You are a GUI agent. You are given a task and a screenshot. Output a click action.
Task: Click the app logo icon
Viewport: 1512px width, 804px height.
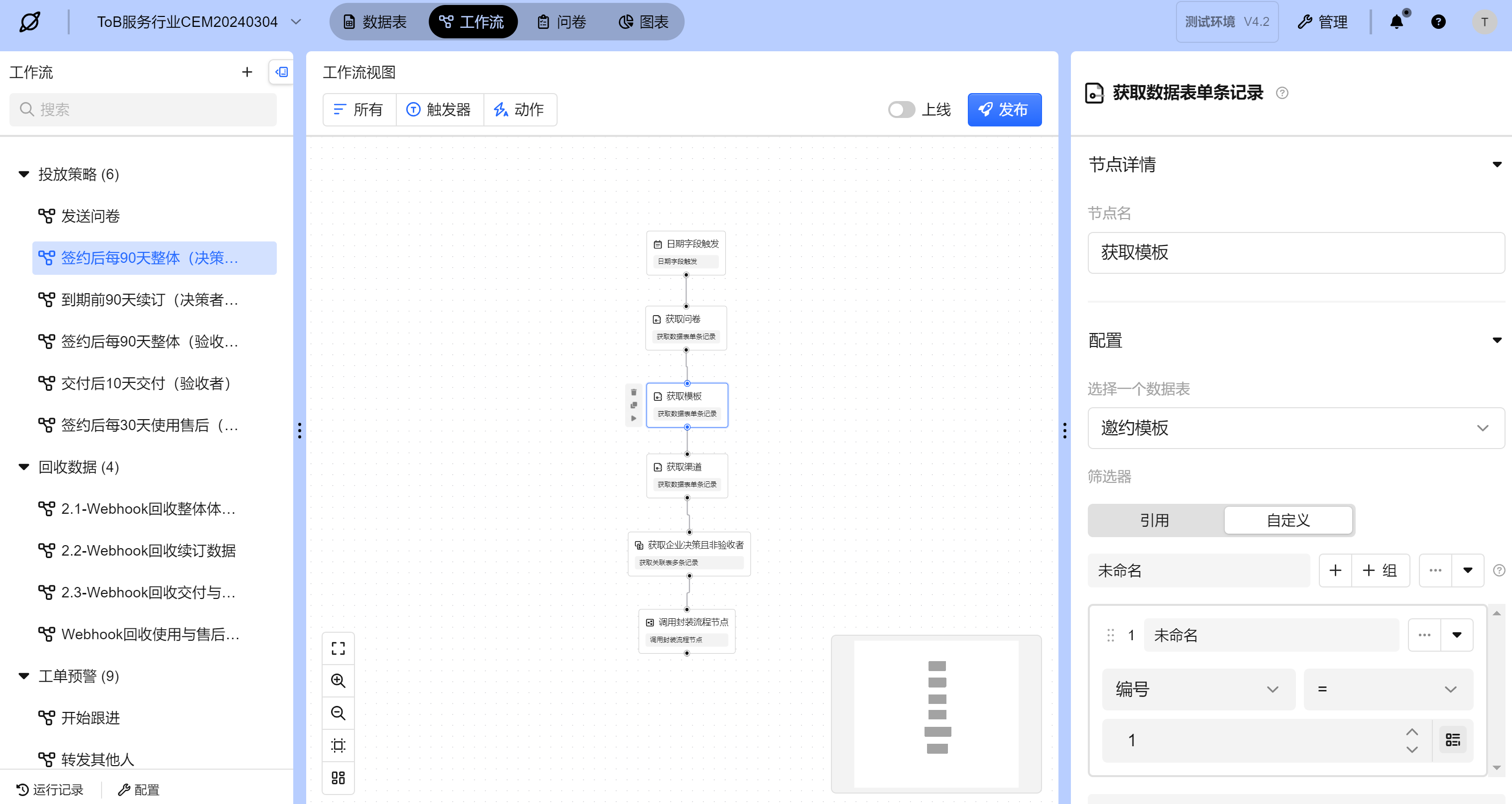[30, 22]
